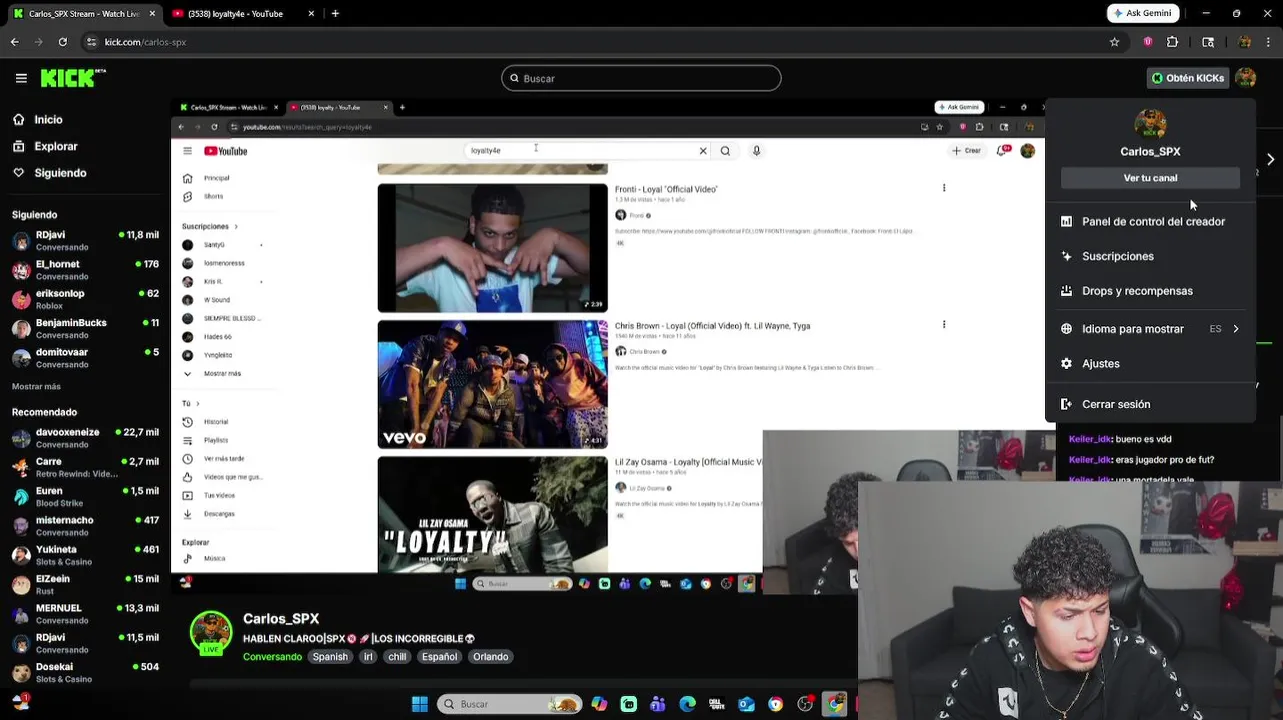The width and height of the screenshot is (1283, 720).
Task: Click the Obtén KICKs button
Action: click(1187, 78)
